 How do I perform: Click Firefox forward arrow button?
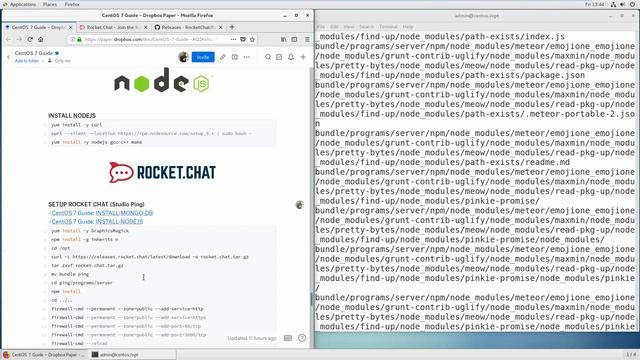(19, 39)
